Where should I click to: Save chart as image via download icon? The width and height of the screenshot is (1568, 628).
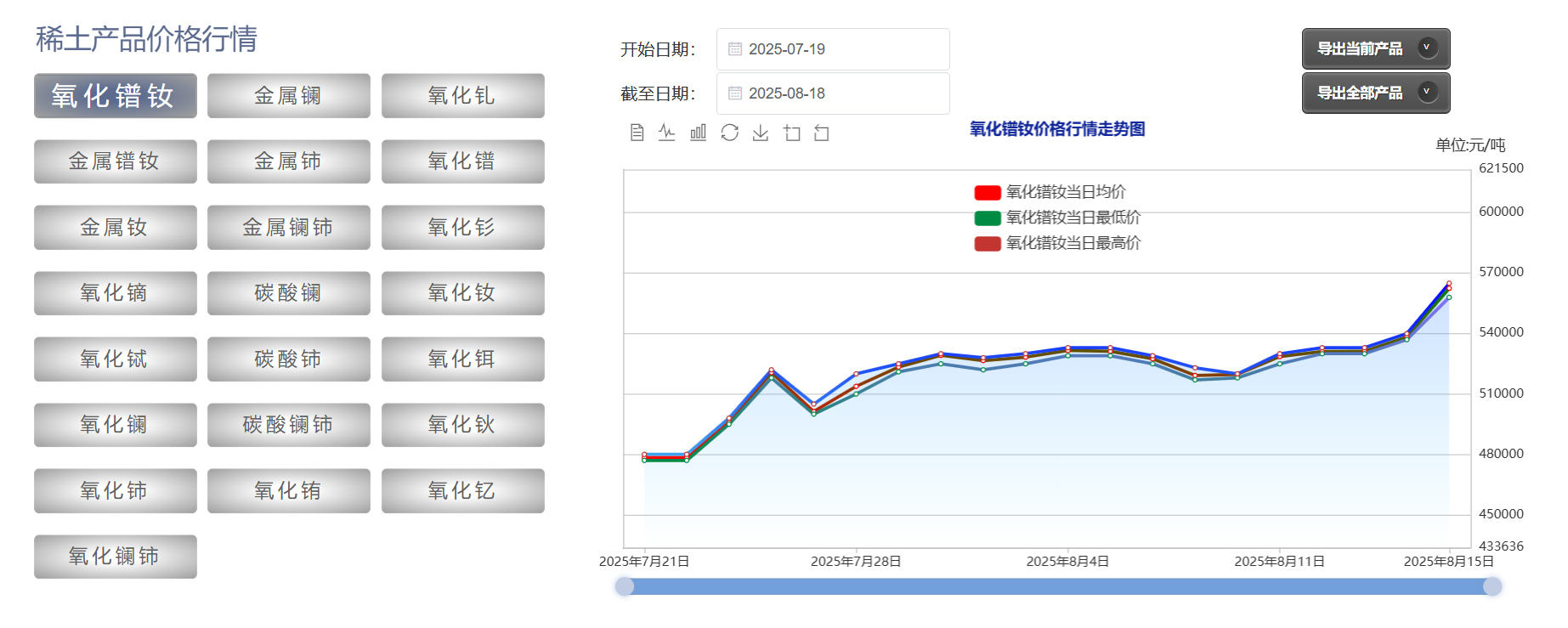(761, 133)
